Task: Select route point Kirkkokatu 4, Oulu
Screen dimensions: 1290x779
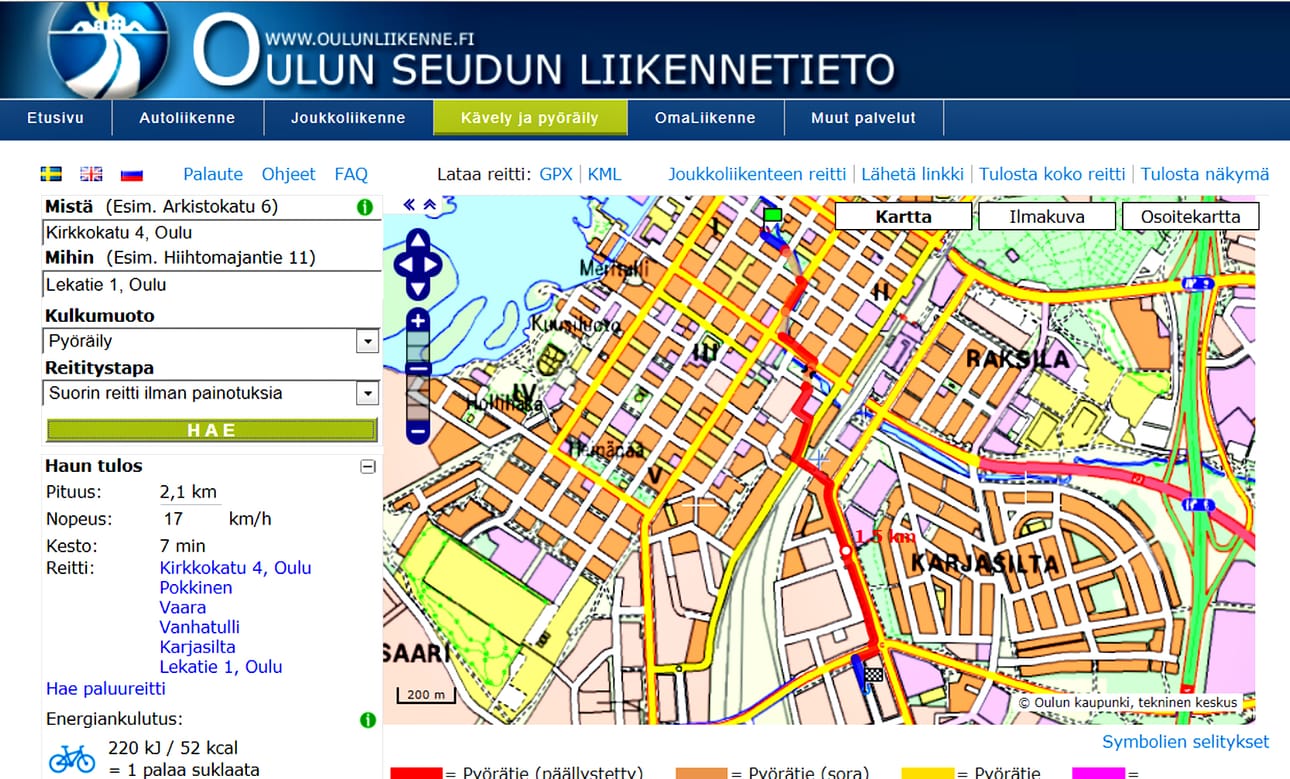Action: point(236,568)
